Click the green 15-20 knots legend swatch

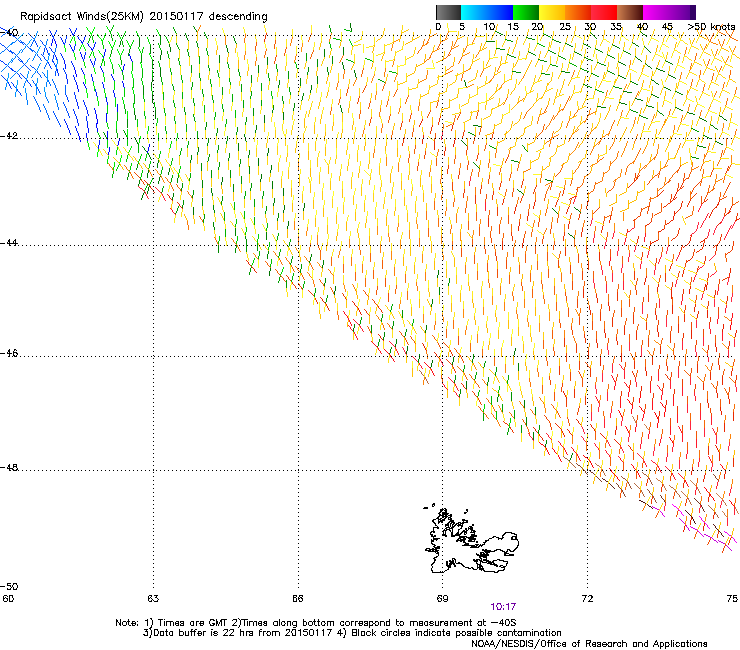pyautogui.click(x=526, y=12)
